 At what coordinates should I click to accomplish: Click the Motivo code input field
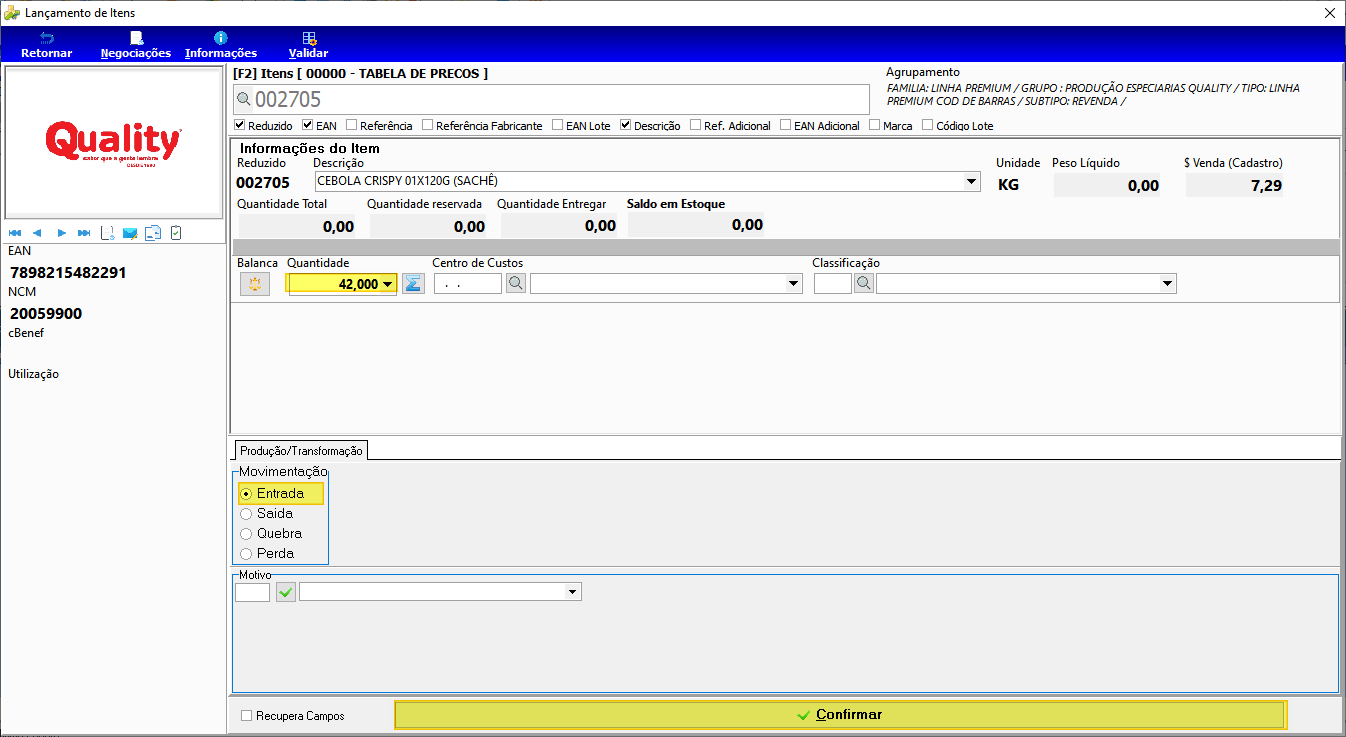pos(253,592)
